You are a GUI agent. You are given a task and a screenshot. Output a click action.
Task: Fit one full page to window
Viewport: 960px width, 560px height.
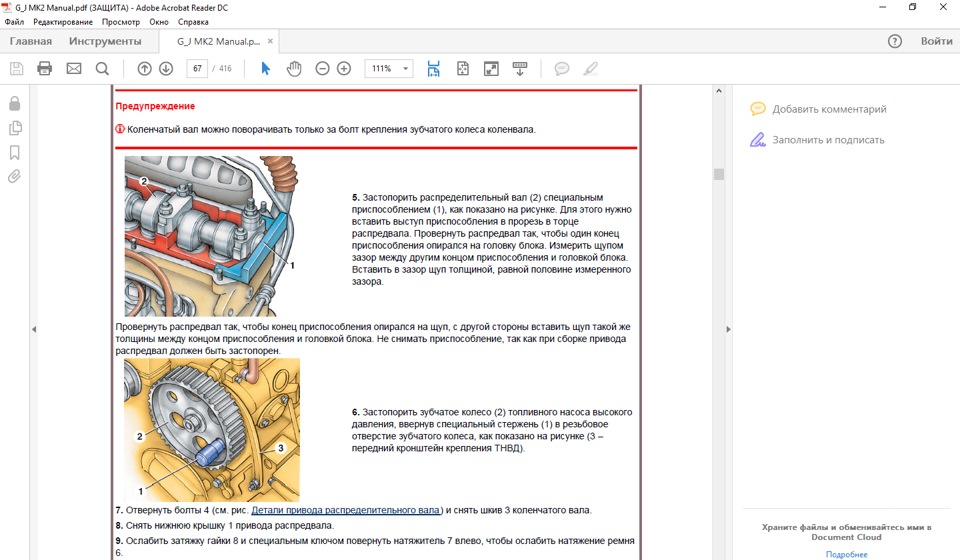(x=463, y=69)
